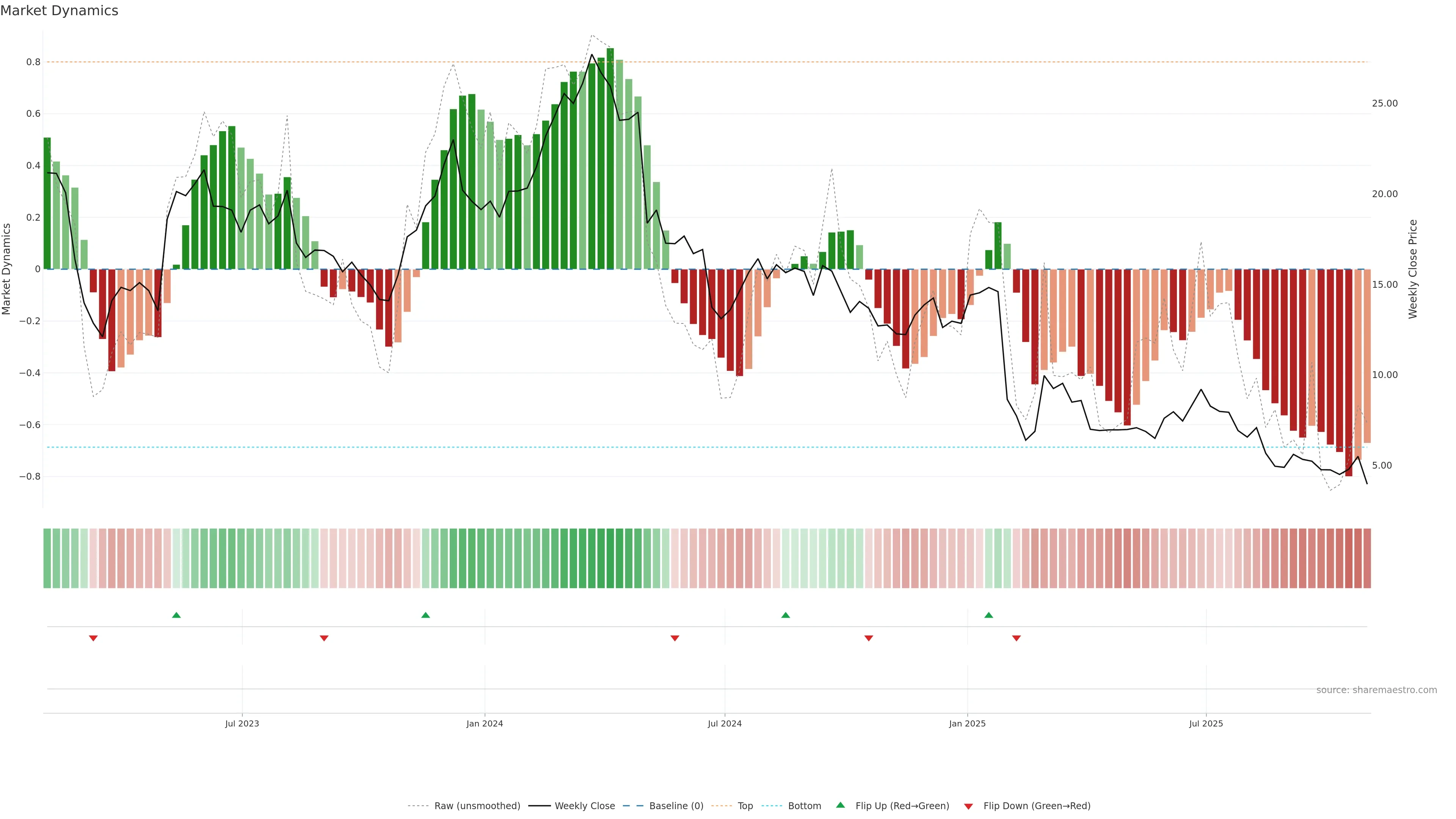
Task: Click the Weekly Close Price axis title
Action: tap(1412, 269)
